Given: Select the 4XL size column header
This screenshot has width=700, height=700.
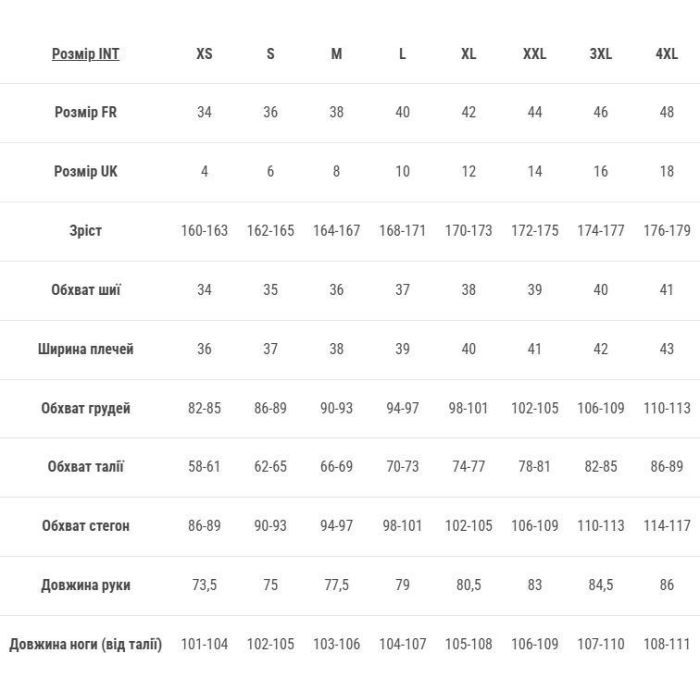Looking at the screenshot, I should pyautogui.click(x=666, y=54).
